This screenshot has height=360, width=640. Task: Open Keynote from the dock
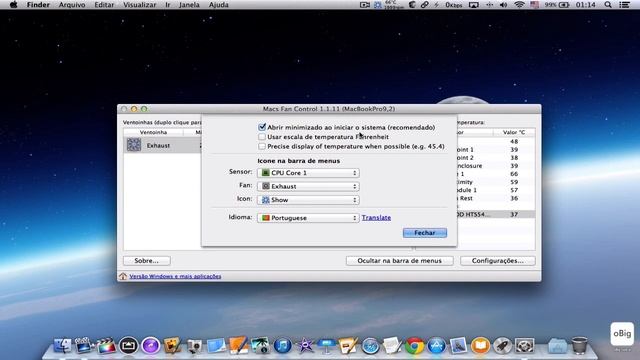pyautogui.click(x=326, y=345)
